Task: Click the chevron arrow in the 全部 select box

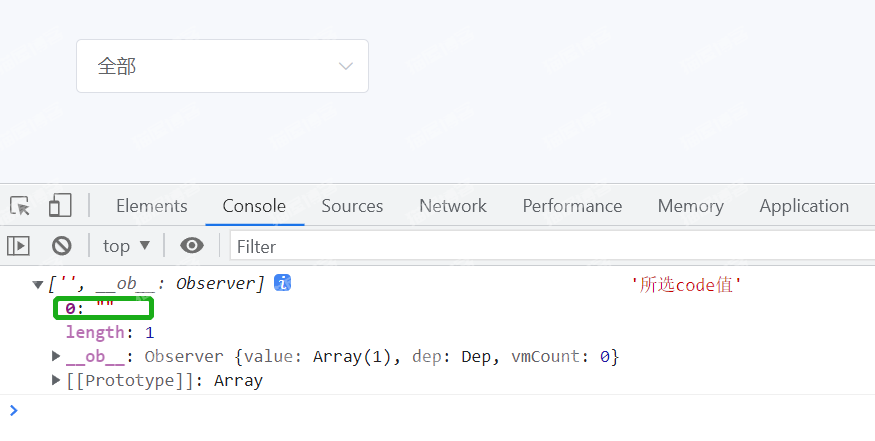Action: tap(346, 66)
